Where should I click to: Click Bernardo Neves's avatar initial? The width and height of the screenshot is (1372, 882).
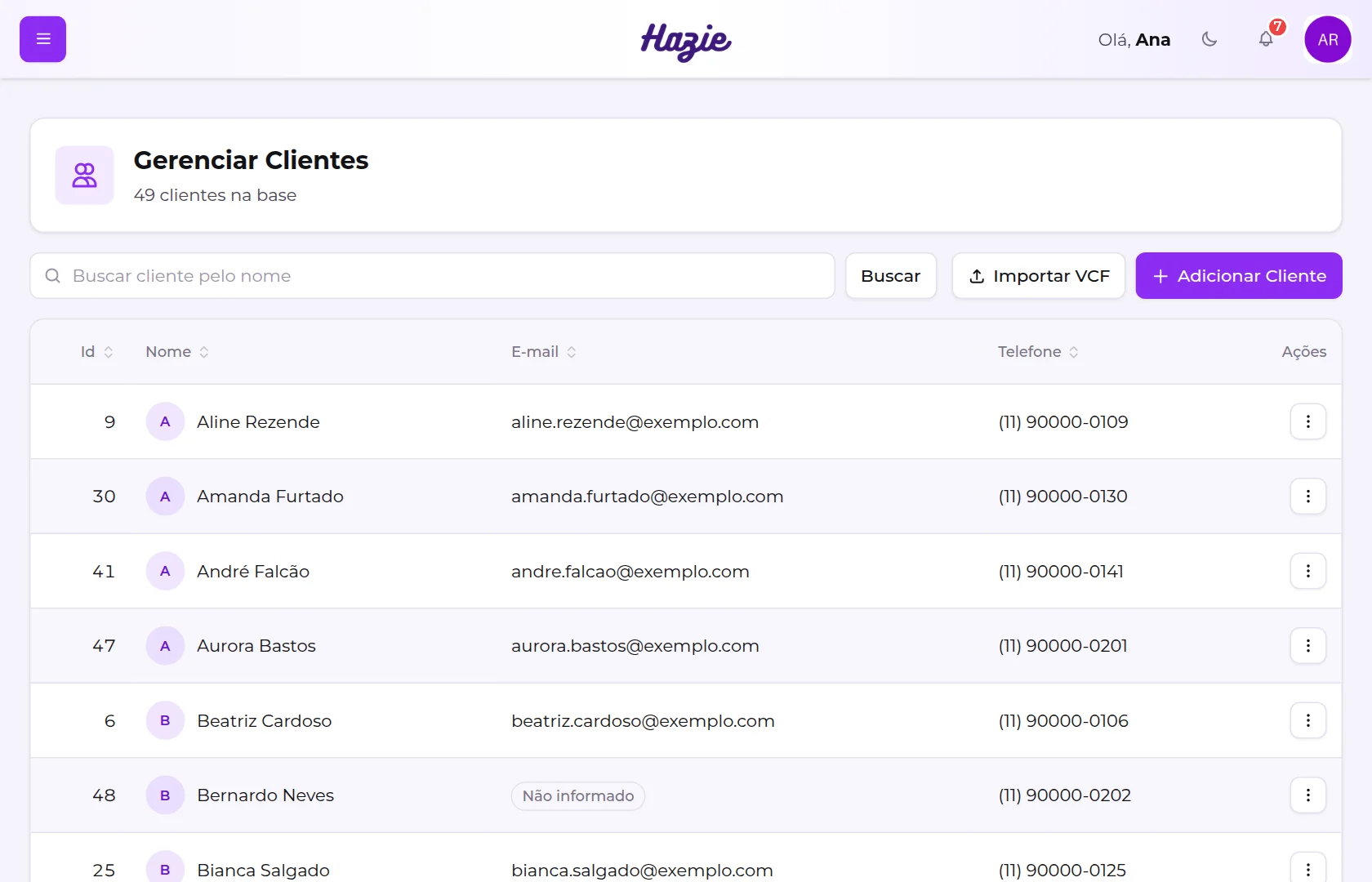tap(165, 795)
